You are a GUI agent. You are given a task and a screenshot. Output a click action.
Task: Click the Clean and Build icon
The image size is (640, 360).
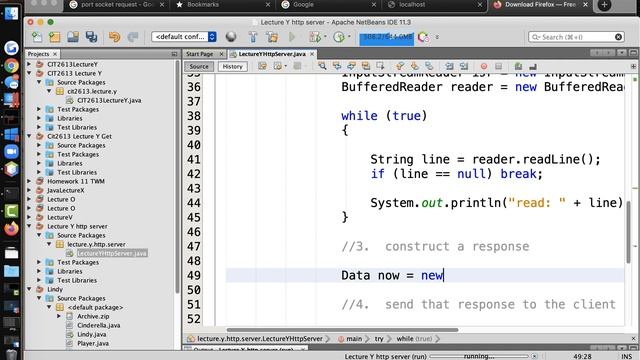point(272,37)
